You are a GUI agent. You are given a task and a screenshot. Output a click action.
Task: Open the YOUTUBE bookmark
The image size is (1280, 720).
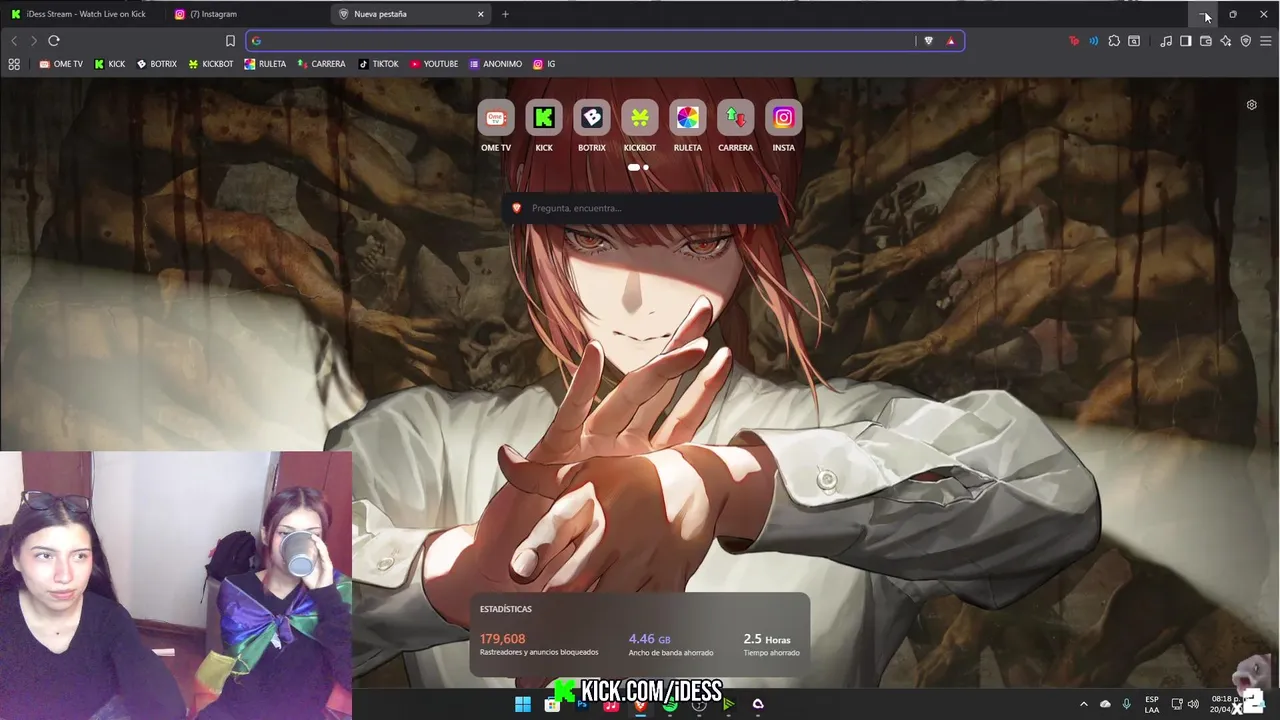[434, 64]
